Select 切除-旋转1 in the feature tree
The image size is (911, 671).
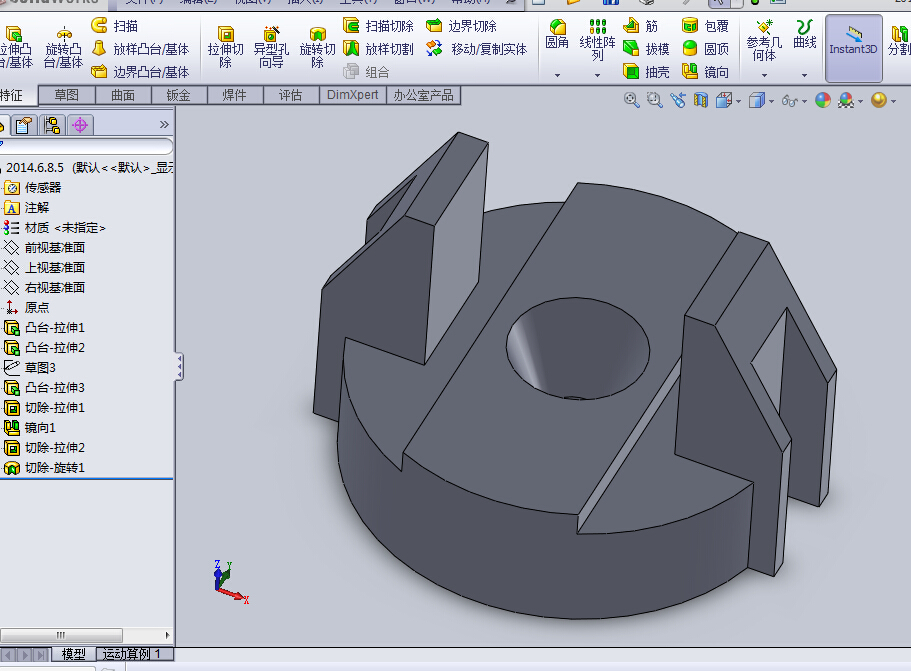[x=55, y=468]
